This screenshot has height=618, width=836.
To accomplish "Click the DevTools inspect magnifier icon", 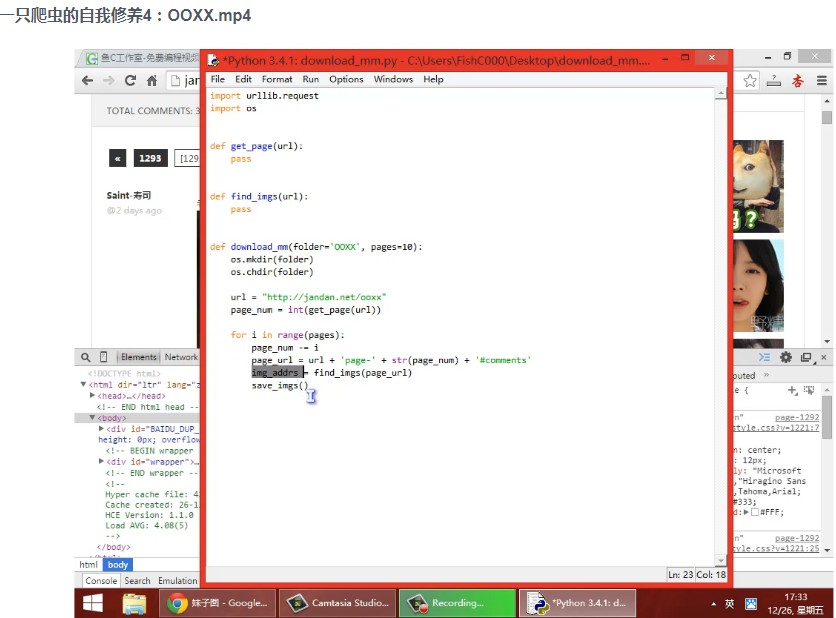I will tap(88, 357).
